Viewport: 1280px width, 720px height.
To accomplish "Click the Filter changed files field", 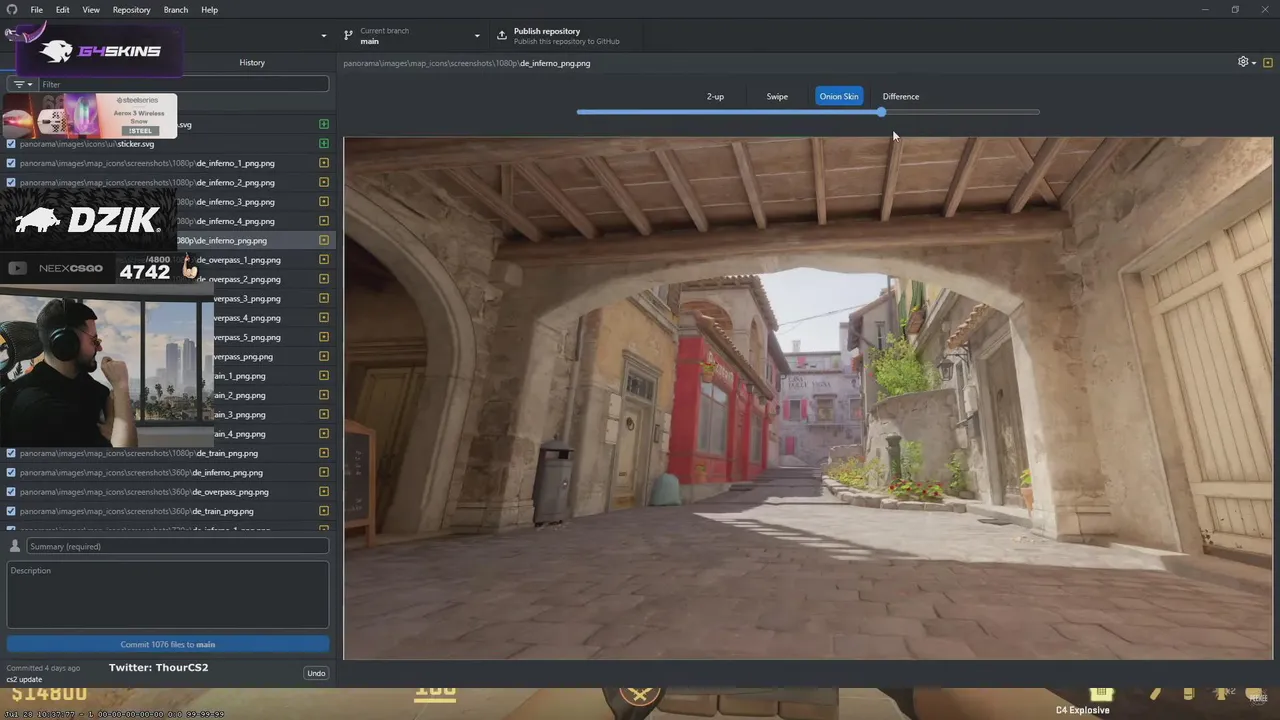I will 183,84.
